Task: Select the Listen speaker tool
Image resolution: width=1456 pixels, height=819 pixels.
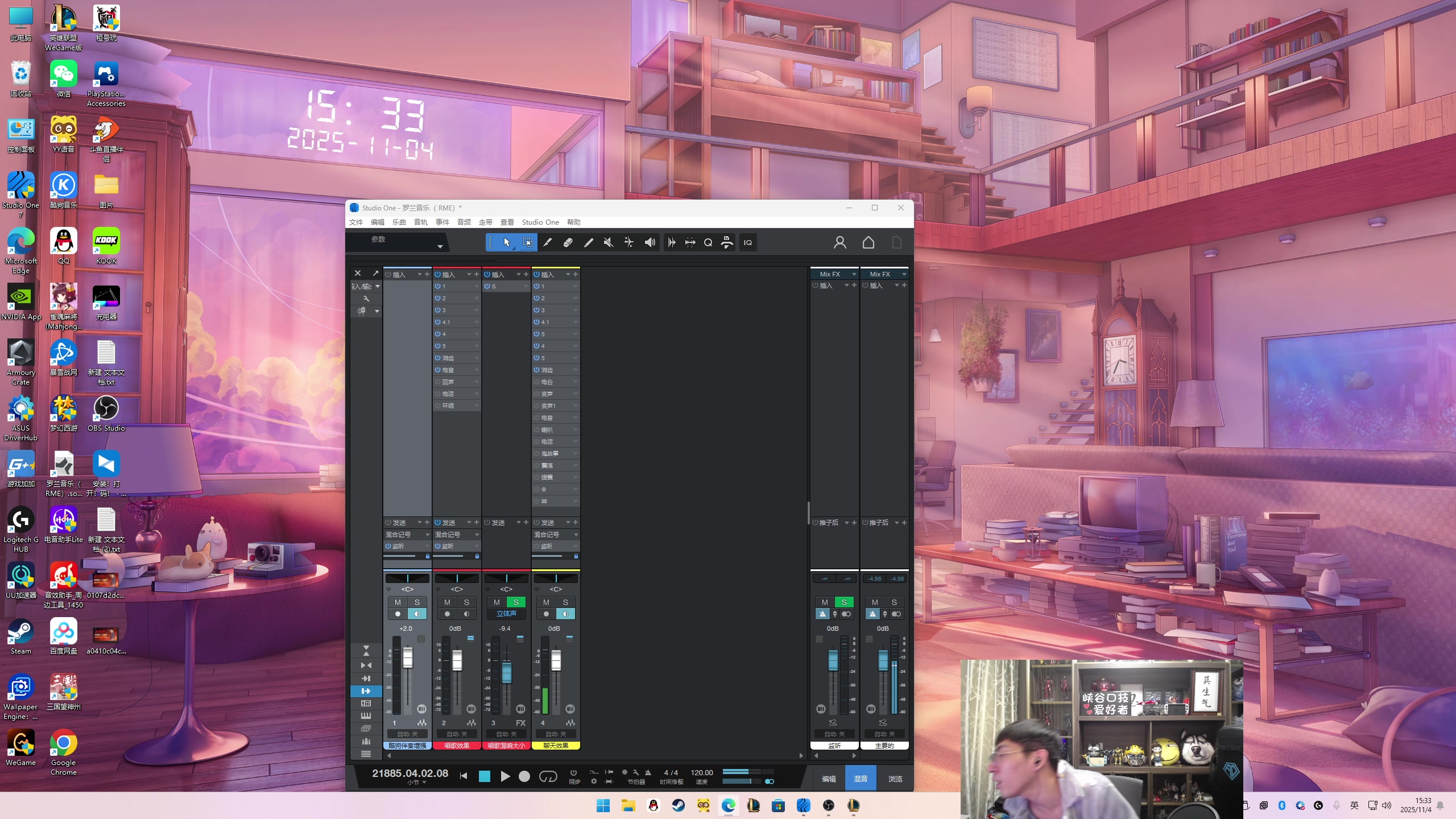Action: tap(650, 243)
